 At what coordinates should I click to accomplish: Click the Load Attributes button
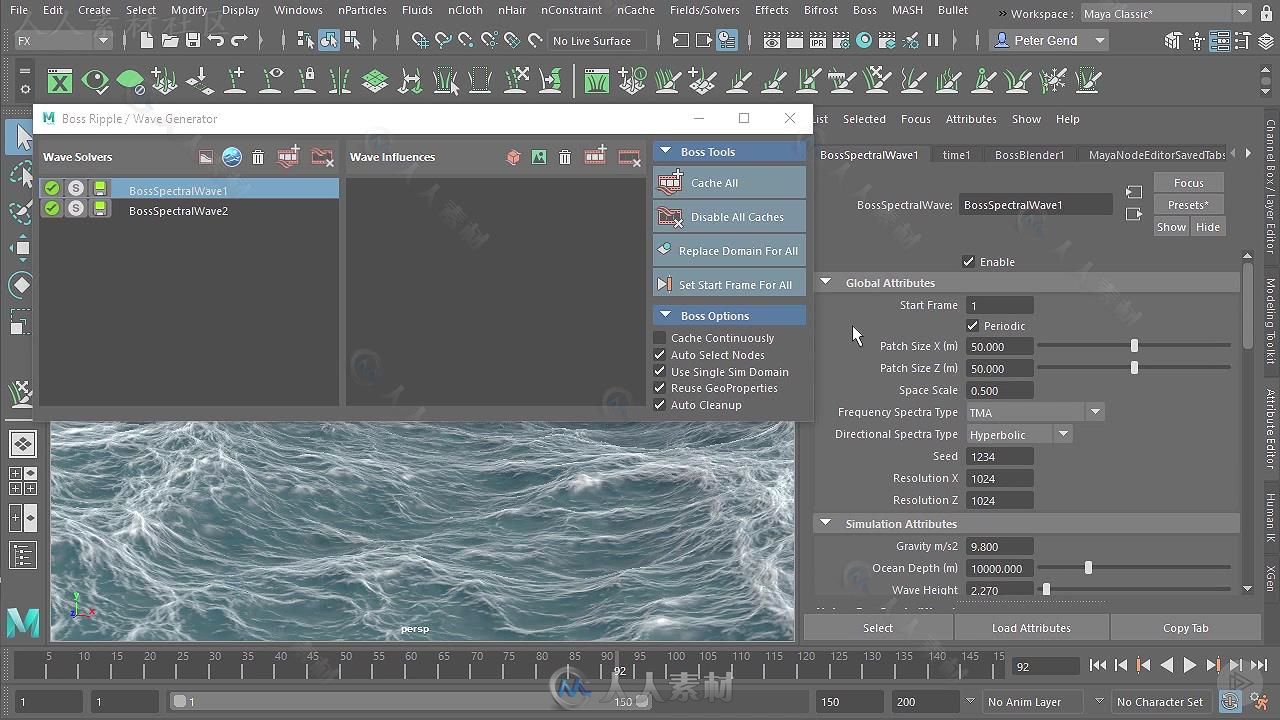[x=1031, y=628]
